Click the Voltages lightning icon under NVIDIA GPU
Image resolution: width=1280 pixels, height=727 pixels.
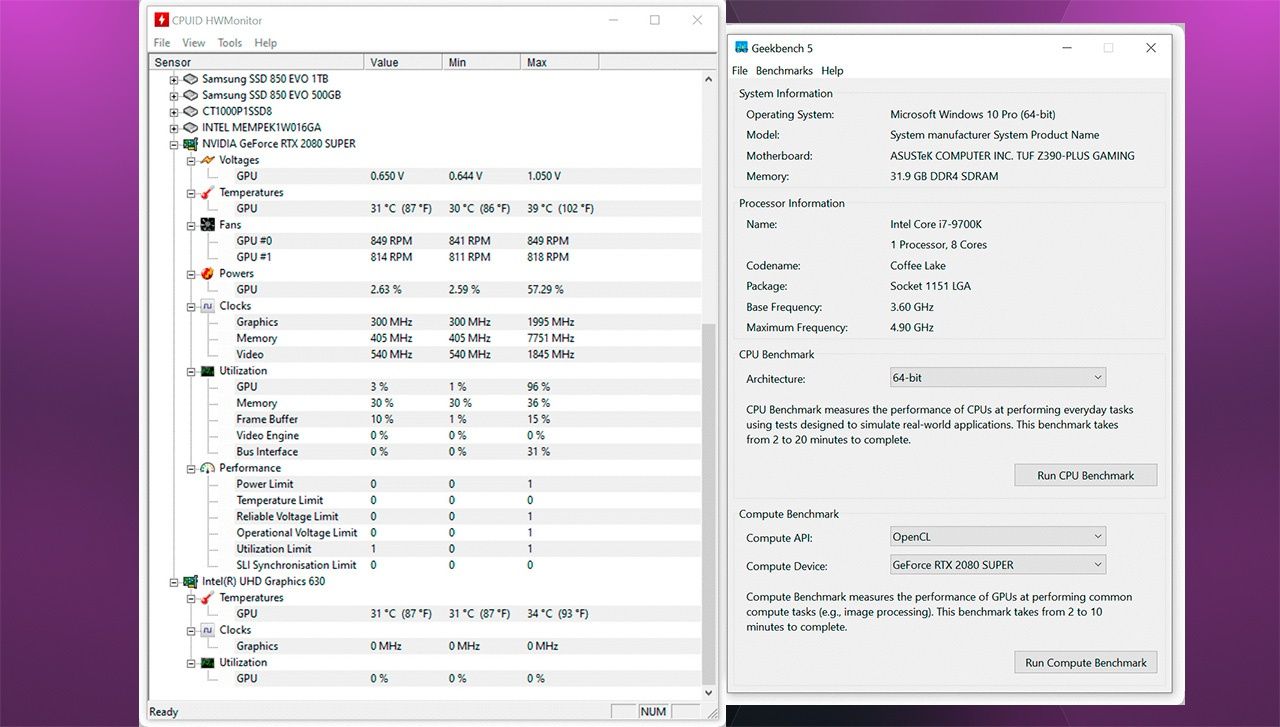click(x=207, y=160)
